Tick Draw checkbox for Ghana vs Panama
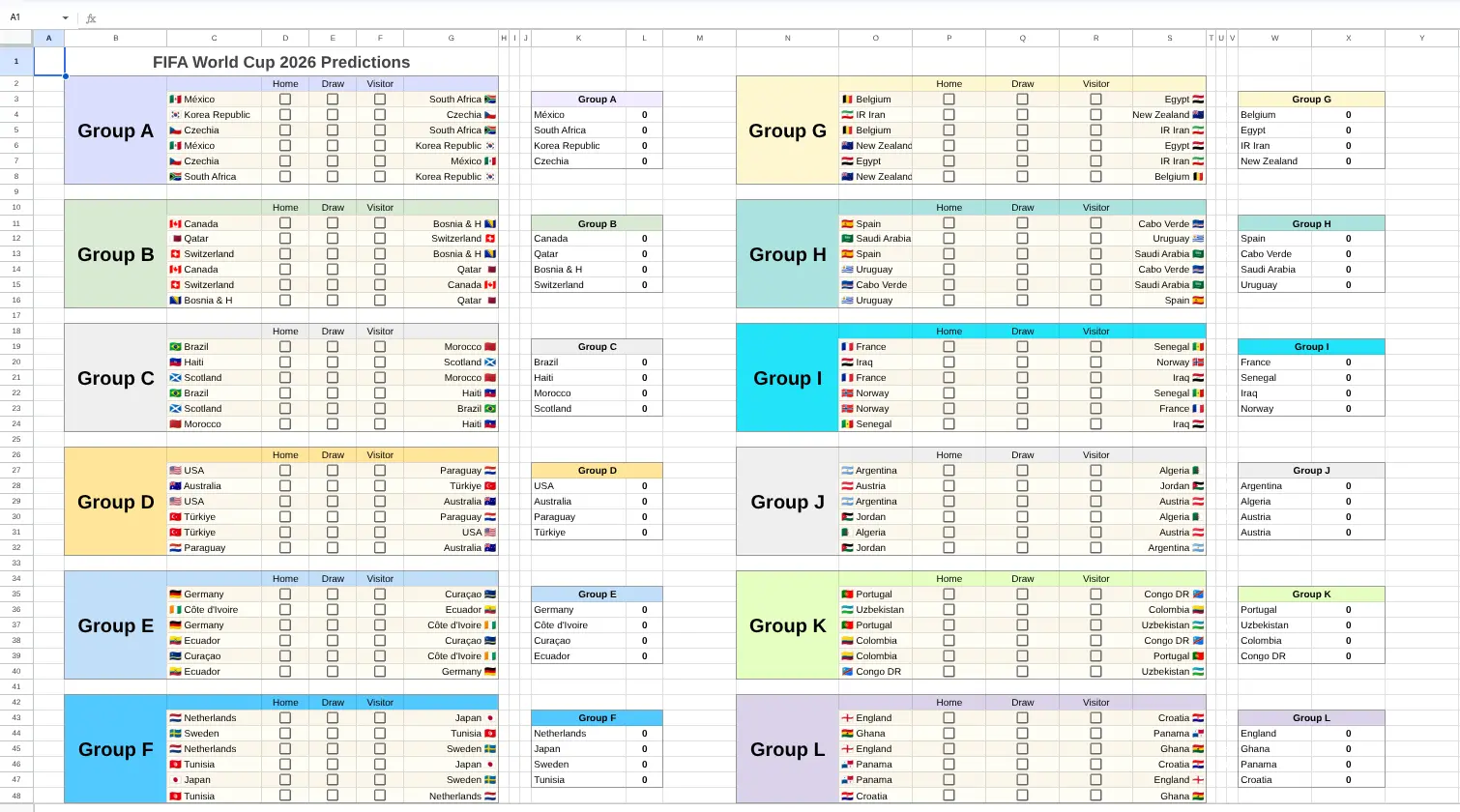This screenshot has width=1460, height=812. (x=1023, y=734)
